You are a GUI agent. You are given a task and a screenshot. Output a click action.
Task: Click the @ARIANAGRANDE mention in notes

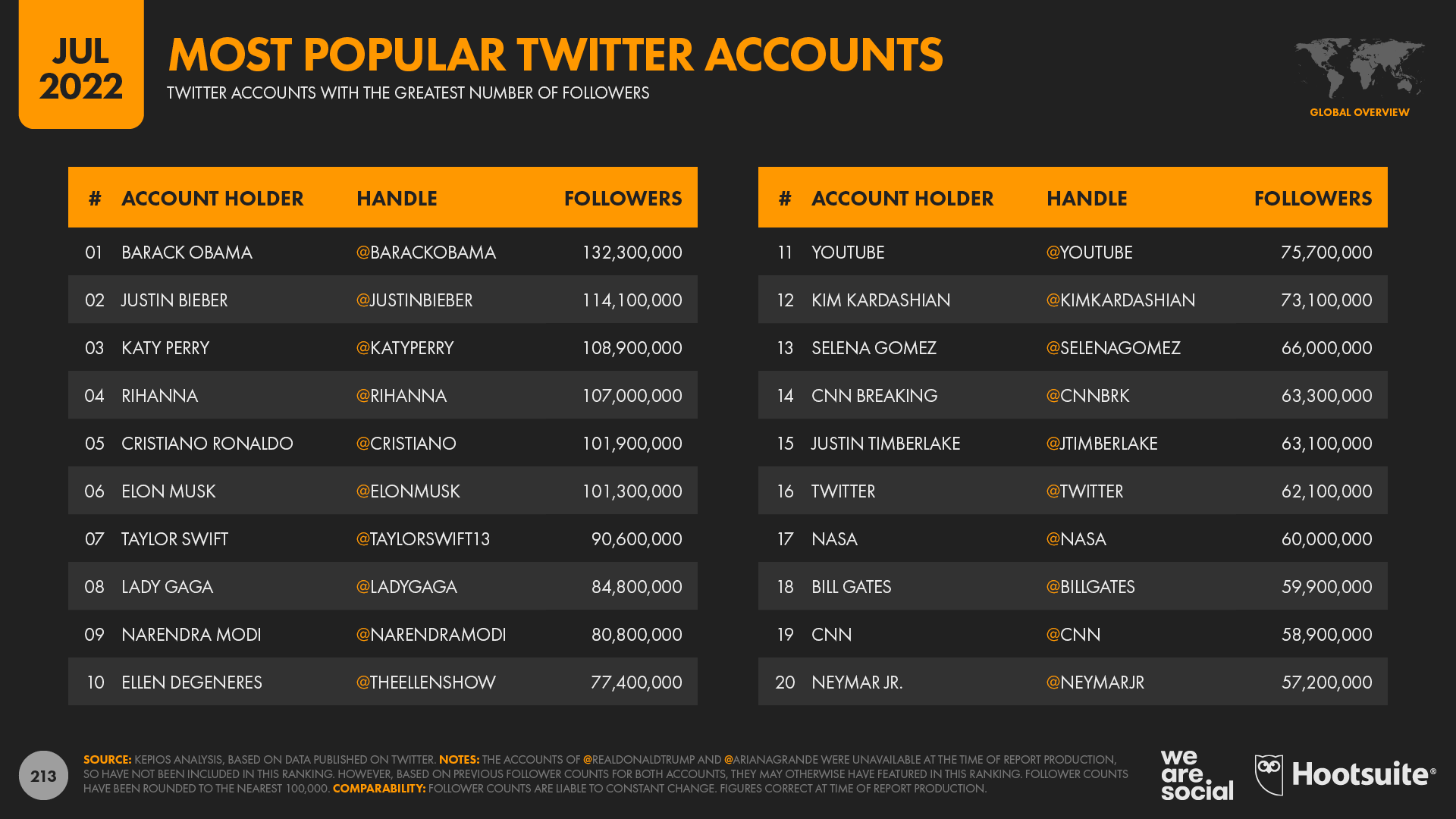(x=767, y=759)
